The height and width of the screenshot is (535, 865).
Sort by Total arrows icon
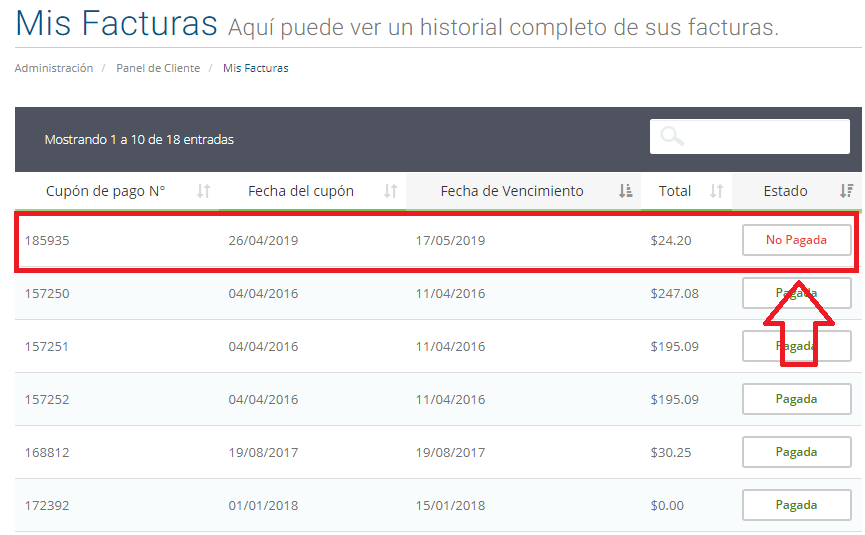pyautogui.click(x=716, y=191)
